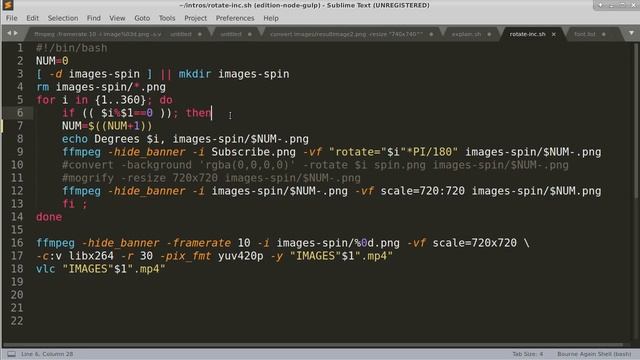Click line number 14 in the gutter
Viewport: 640px width, 360px height.
pos(17,217)
